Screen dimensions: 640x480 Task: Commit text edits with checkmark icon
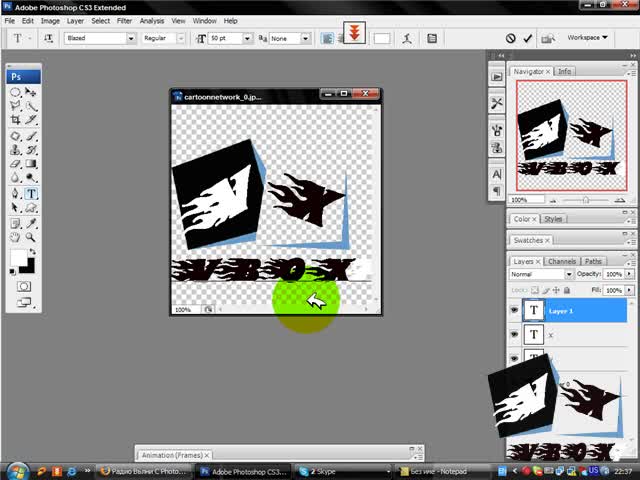[x=528, y=38]
